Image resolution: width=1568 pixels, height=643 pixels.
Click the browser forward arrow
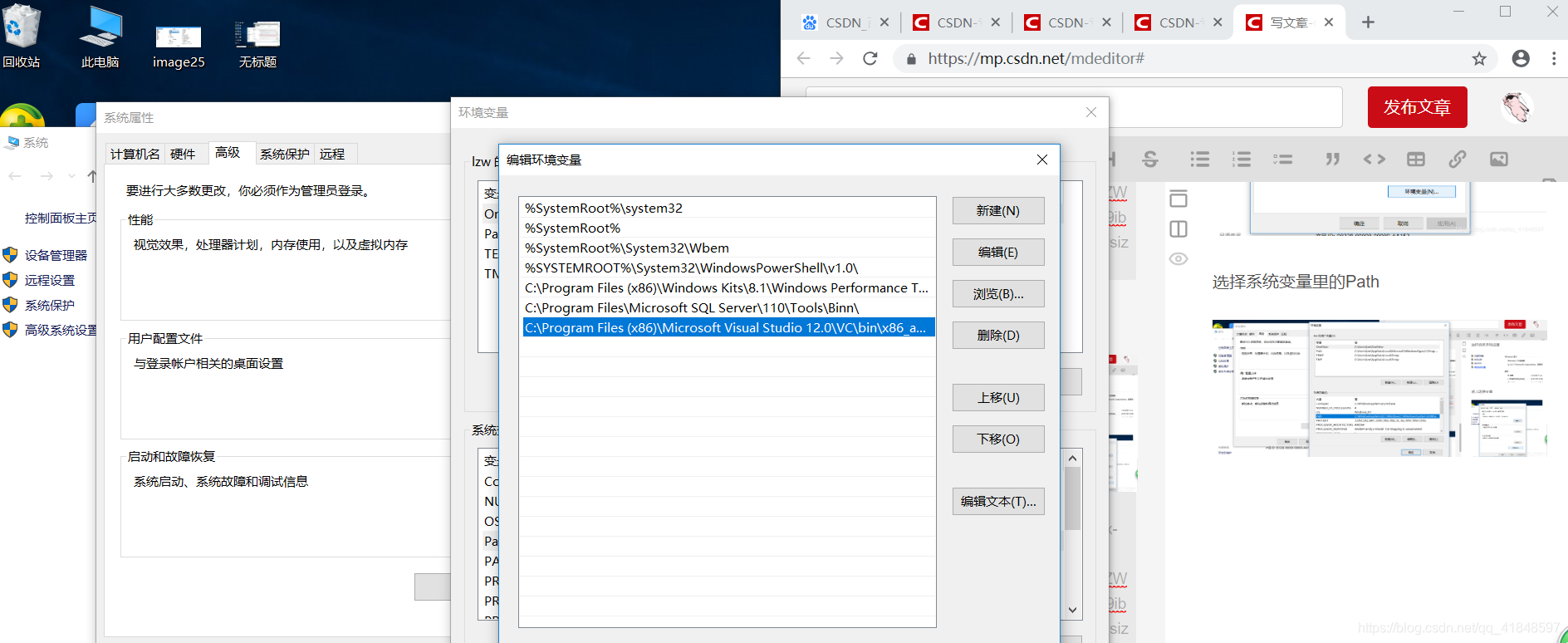836,58
